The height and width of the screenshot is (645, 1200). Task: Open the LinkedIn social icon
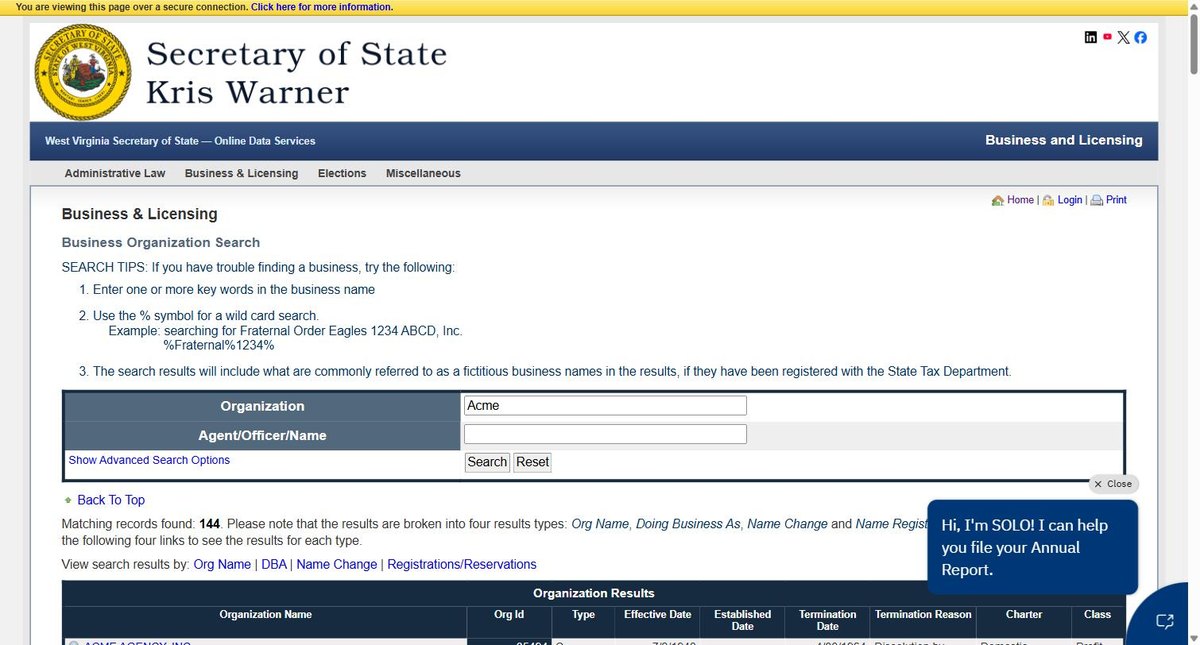click(1091, 37)
